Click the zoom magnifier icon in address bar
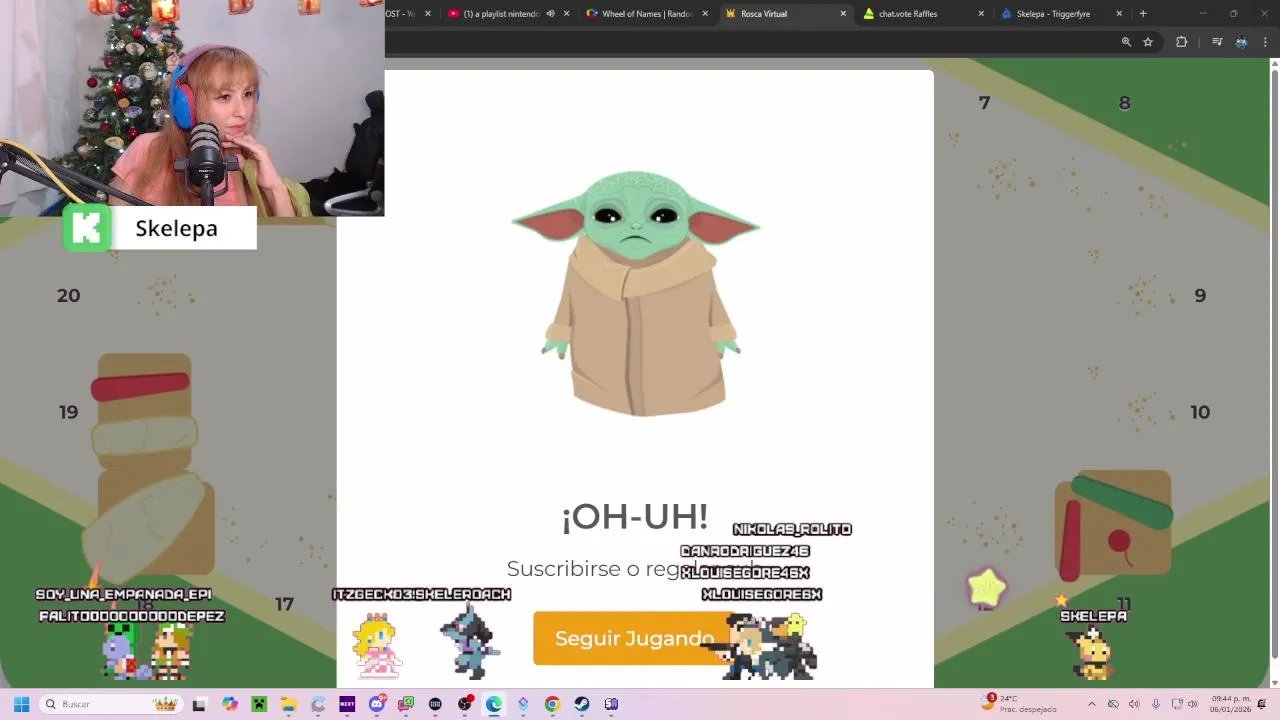The image size is (1280, 720). (1126, 42)
